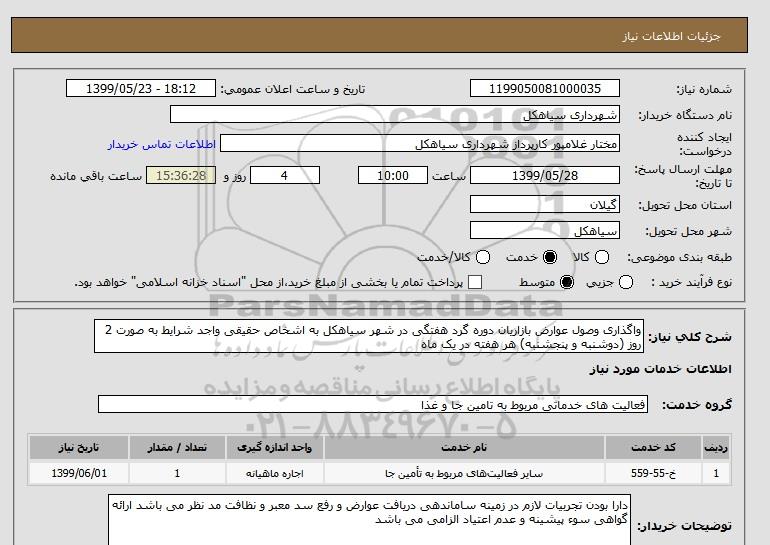The image size is (770, 545).
Task: Click the service code cell خ-55-559
Action: (653, 473)
